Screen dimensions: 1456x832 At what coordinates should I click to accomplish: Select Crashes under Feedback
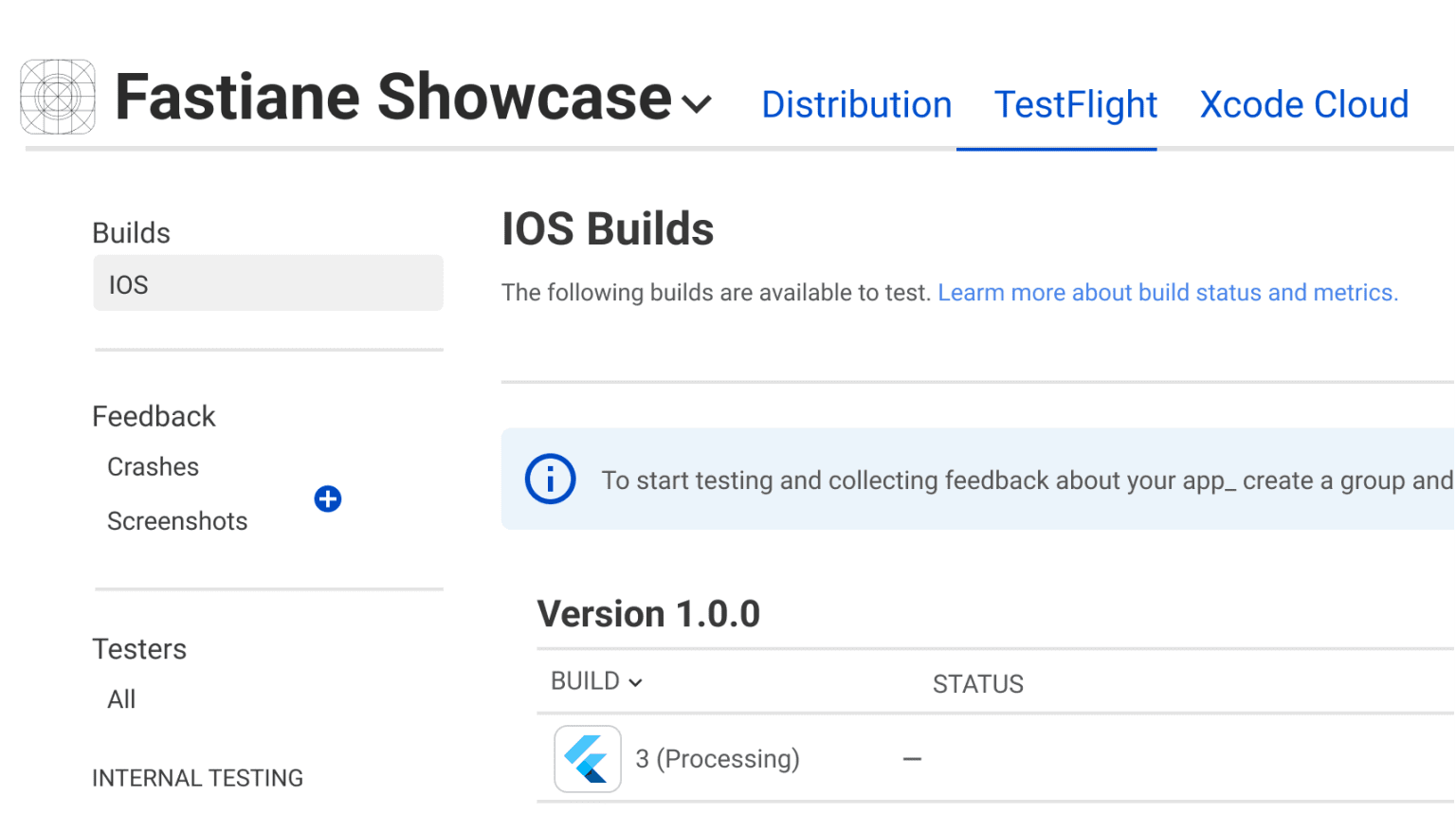point(153,466)
